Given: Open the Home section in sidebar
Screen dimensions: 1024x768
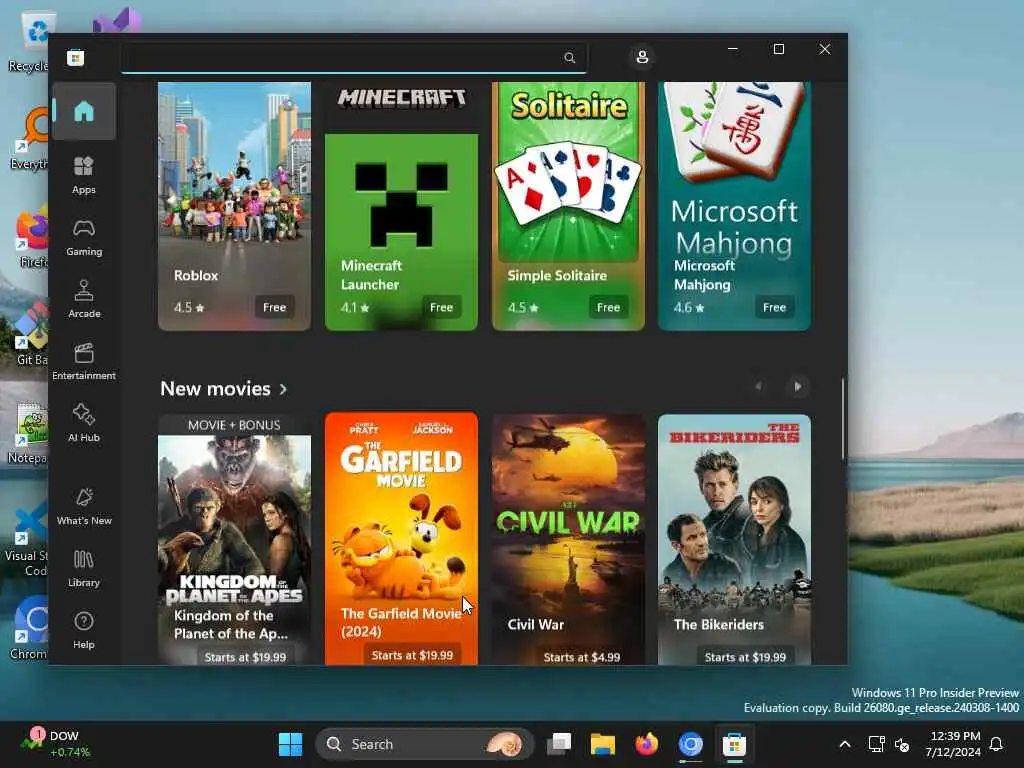Looking at the screenshot, I should point(84,112).
